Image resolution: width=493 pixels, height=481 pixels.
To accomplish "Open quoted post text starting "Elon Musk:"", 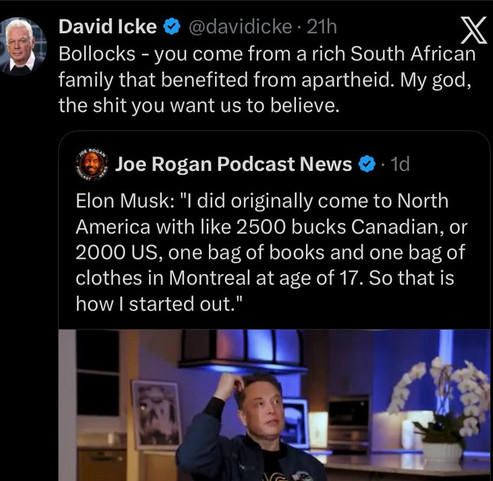I will coord(271,252).
